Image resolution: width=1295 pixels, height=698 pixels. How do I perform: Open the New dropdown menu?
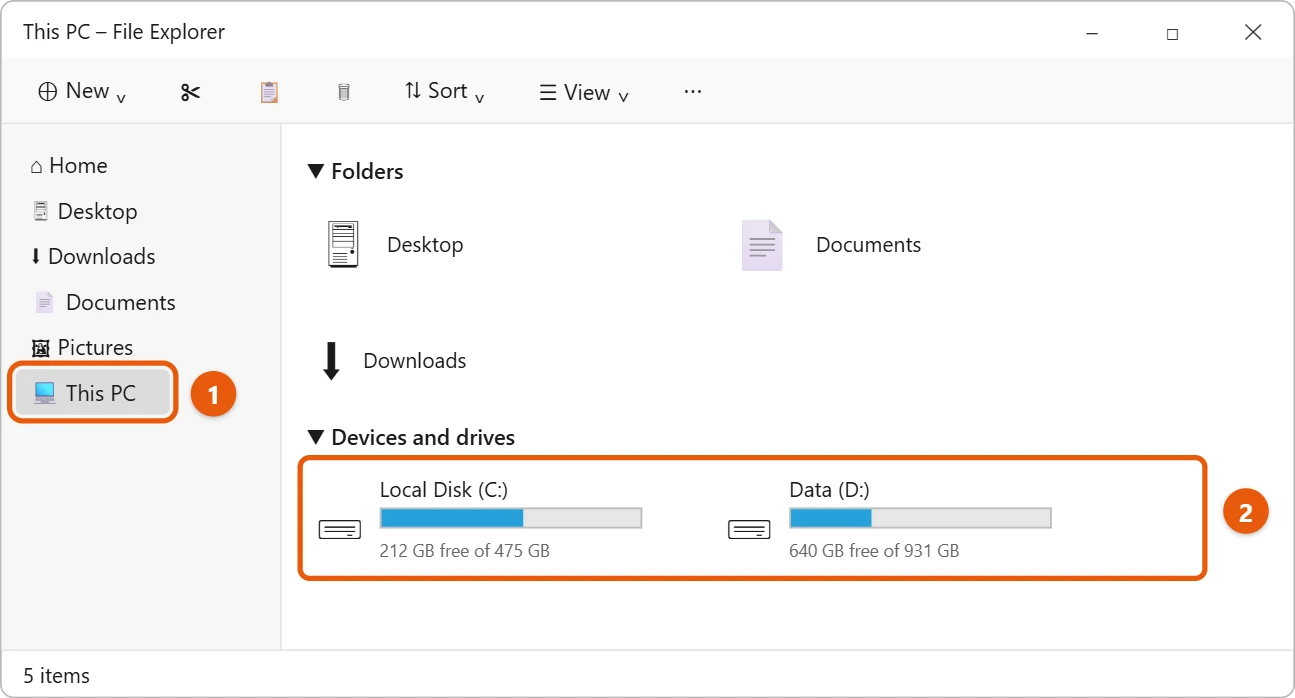pyautogui.click(x=82, y=91)
